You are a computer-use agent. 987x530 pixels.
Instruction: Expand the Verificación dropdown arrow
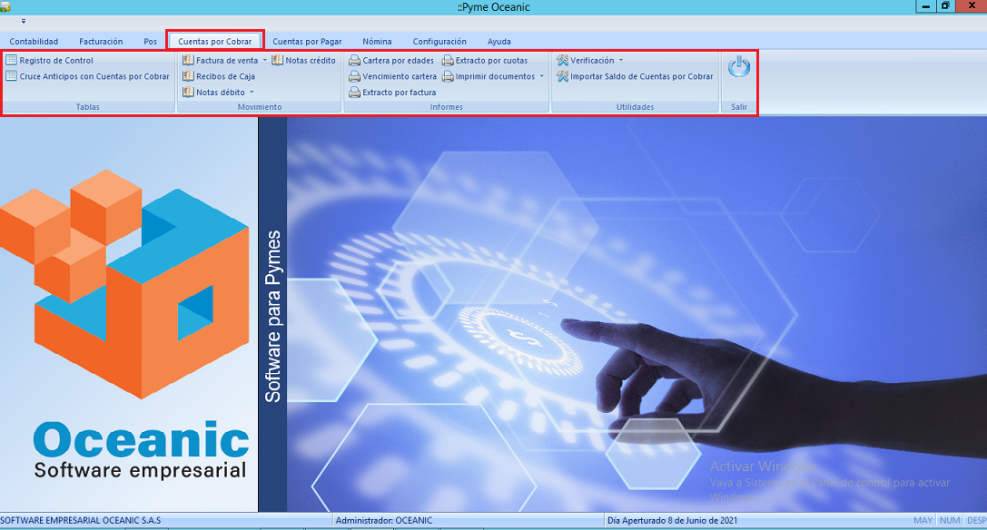tap(621, 61)
